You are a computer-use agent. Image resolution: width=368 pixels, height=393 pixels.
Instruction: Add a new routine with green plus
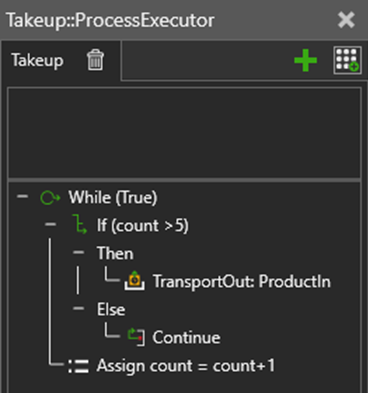[x=305, y=60]
